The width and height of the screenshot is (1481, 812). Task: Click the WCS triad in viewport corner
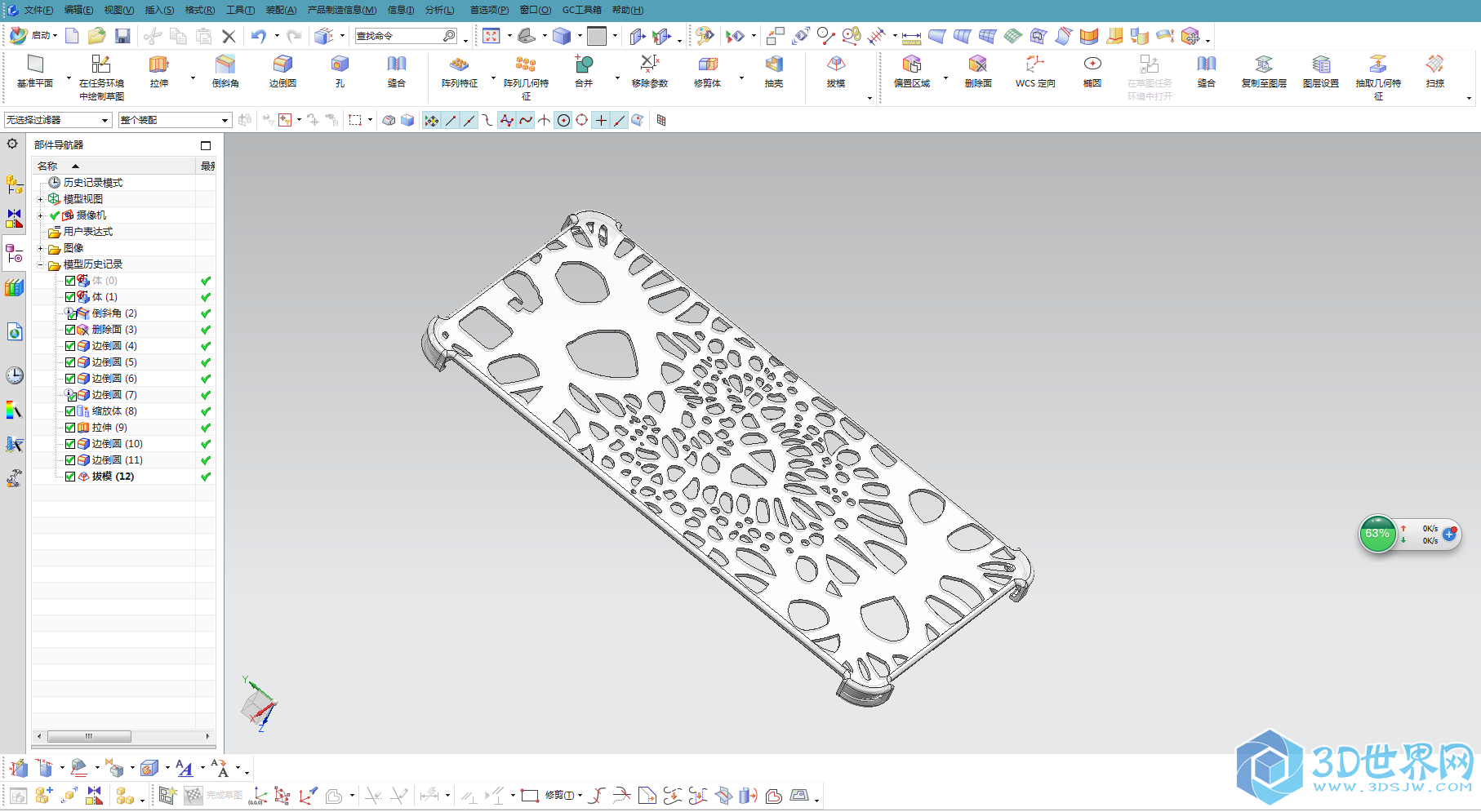coord(260,704)
